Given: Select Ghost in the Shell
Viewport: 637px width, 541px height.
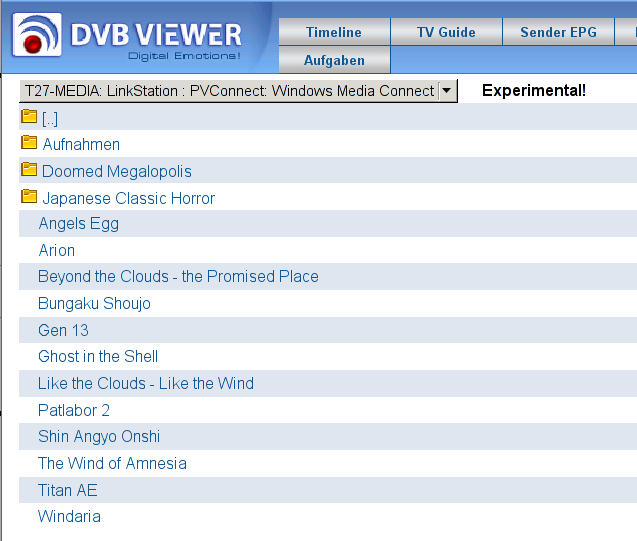Looking at the screenshot, I should [98, 356].
